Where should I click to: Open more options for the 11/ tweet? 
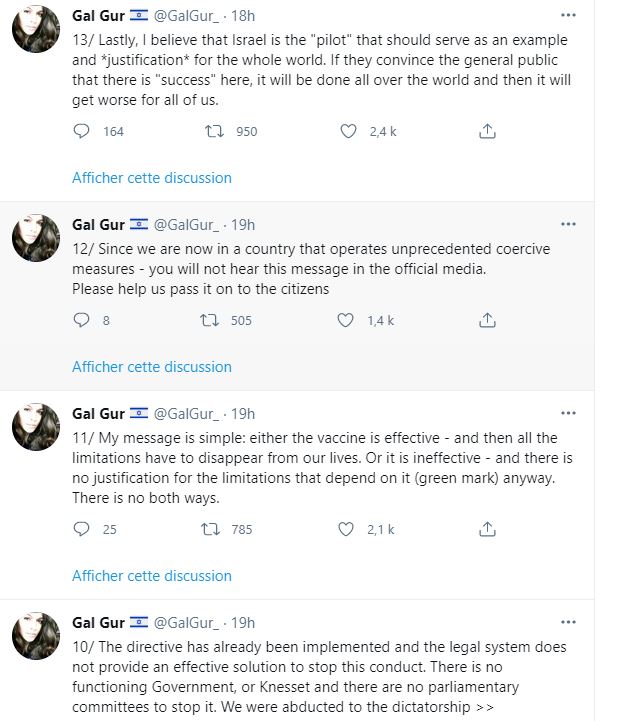568,413
